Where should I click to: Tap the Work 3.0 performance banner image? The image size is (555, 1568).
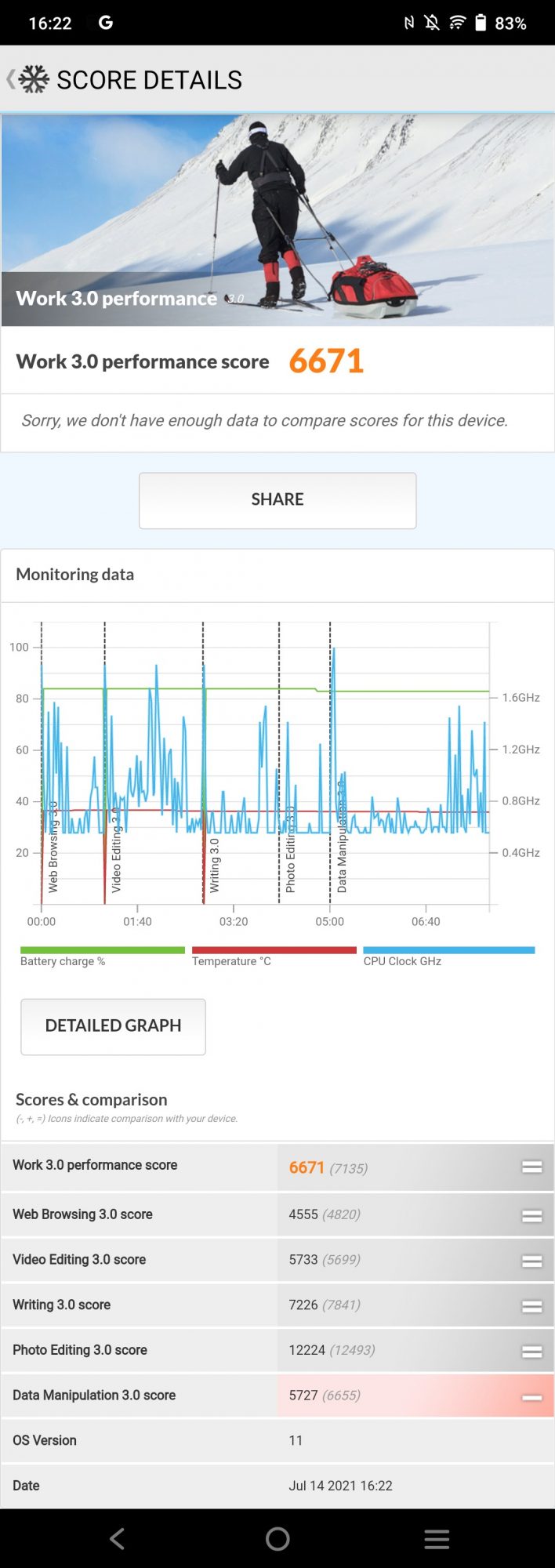pos(277,220)
